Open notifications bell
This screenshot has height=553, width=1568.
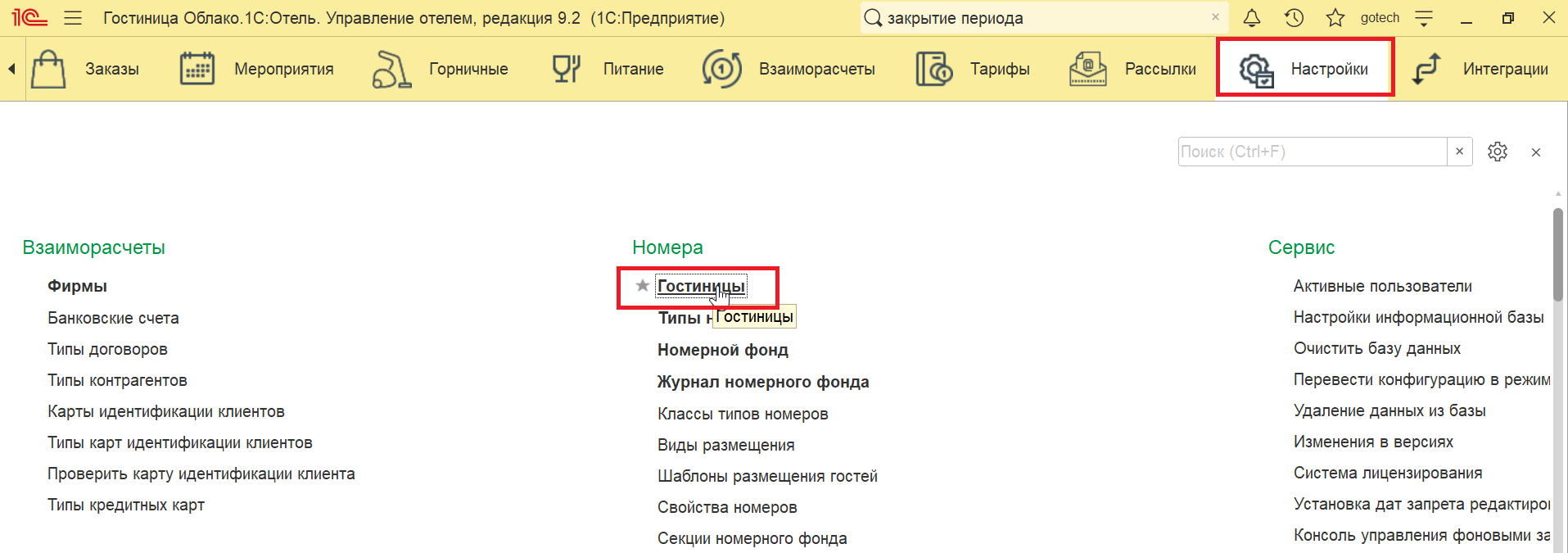pos(1252,17)
